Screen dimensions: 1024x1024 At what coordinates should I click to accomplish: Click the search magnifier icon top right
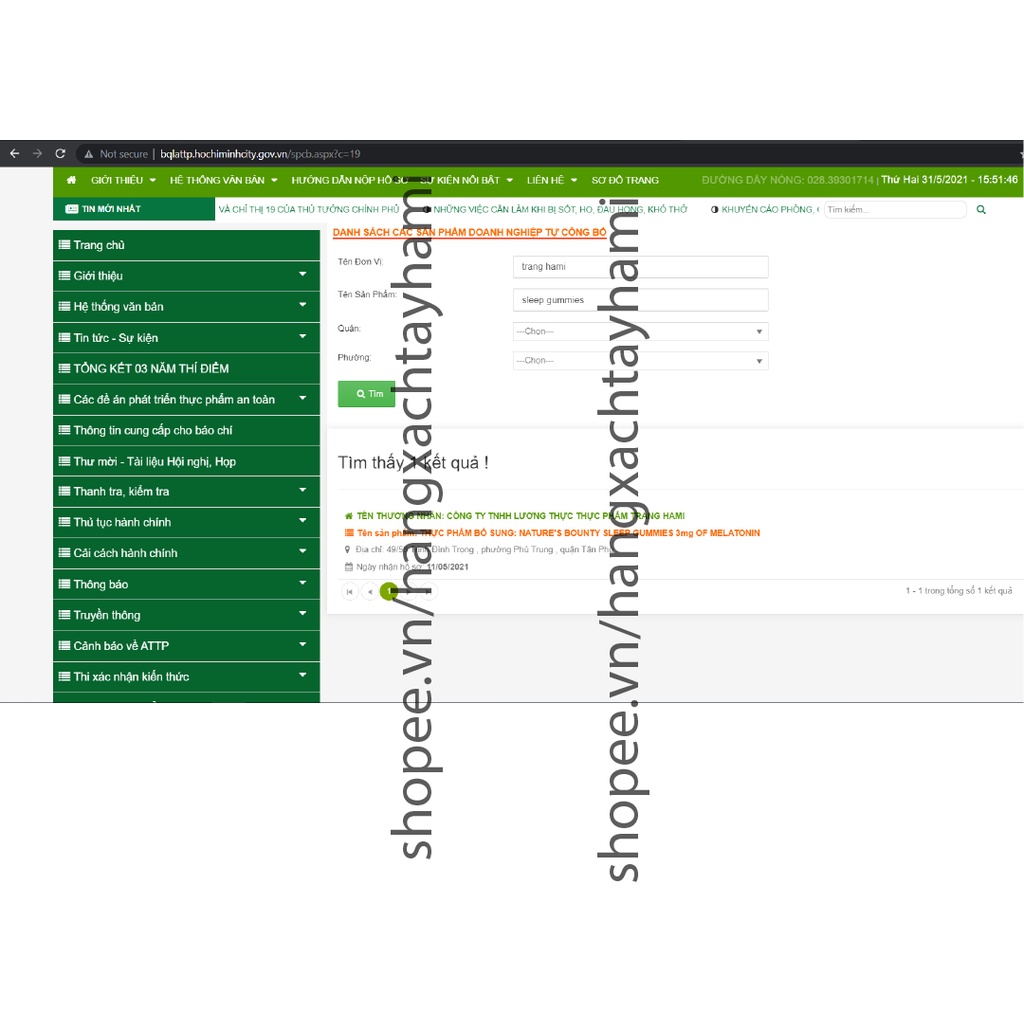pyautogui.click(x=981, y=210)
